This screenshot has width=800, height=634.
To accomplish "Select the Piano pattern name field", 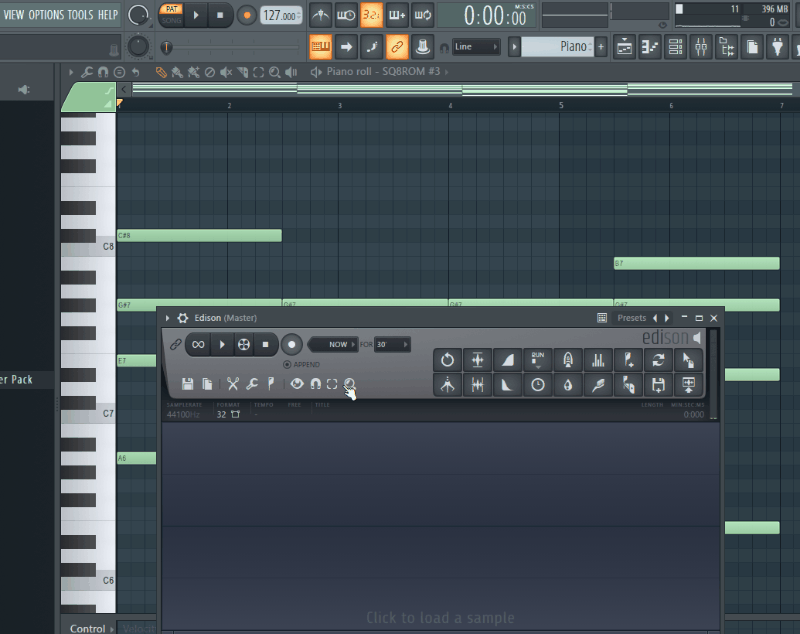I will coord(557,47).
